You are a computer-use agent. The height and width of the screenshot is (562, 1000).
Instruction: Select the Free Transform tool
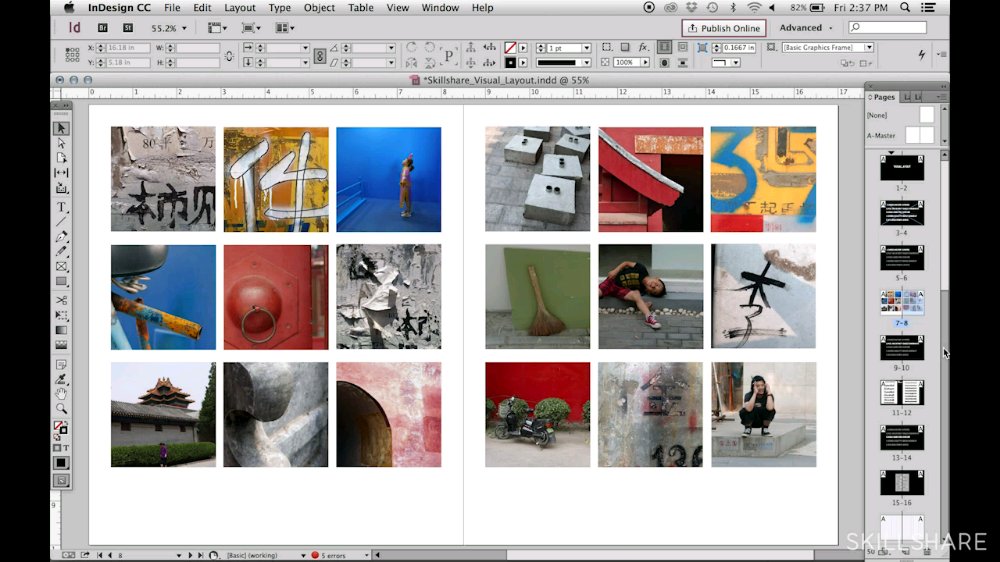61,315
